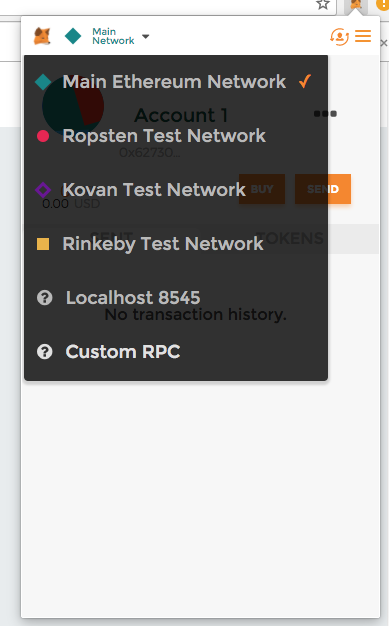This screenshot has width=389, height=626.
Task: Open the hamburger menu icon
Action: pos(363,36)
